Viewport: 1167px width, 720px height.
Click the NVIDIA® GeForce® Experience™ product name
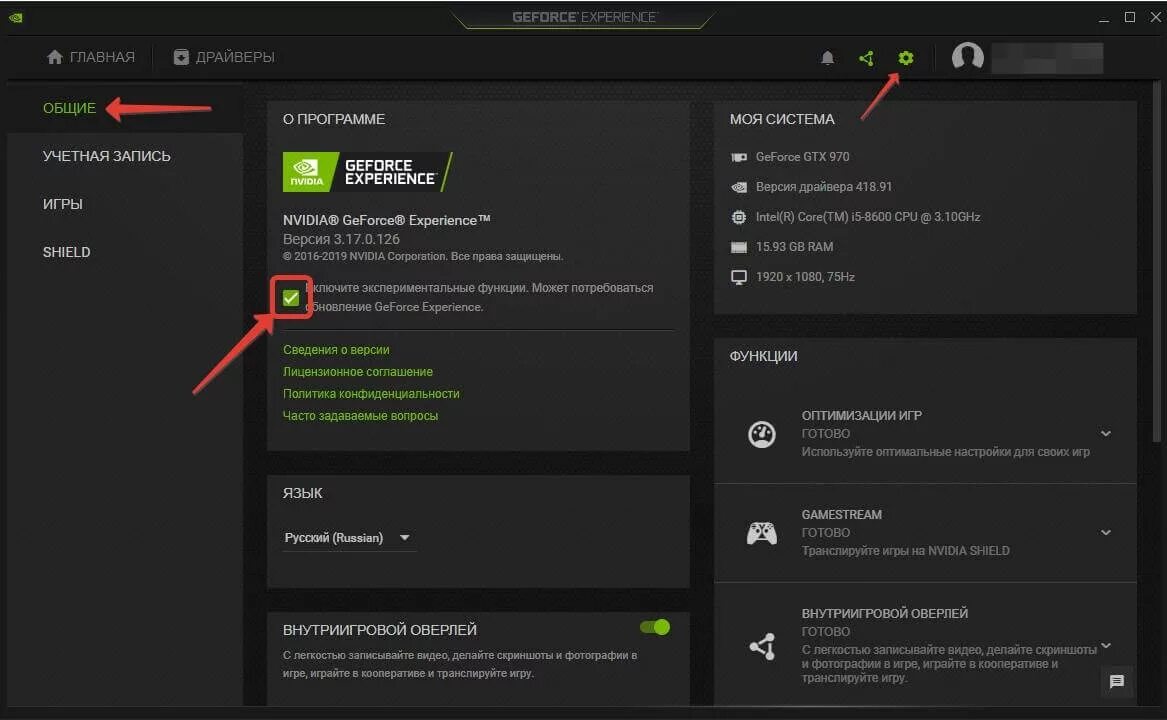(386, 220)
